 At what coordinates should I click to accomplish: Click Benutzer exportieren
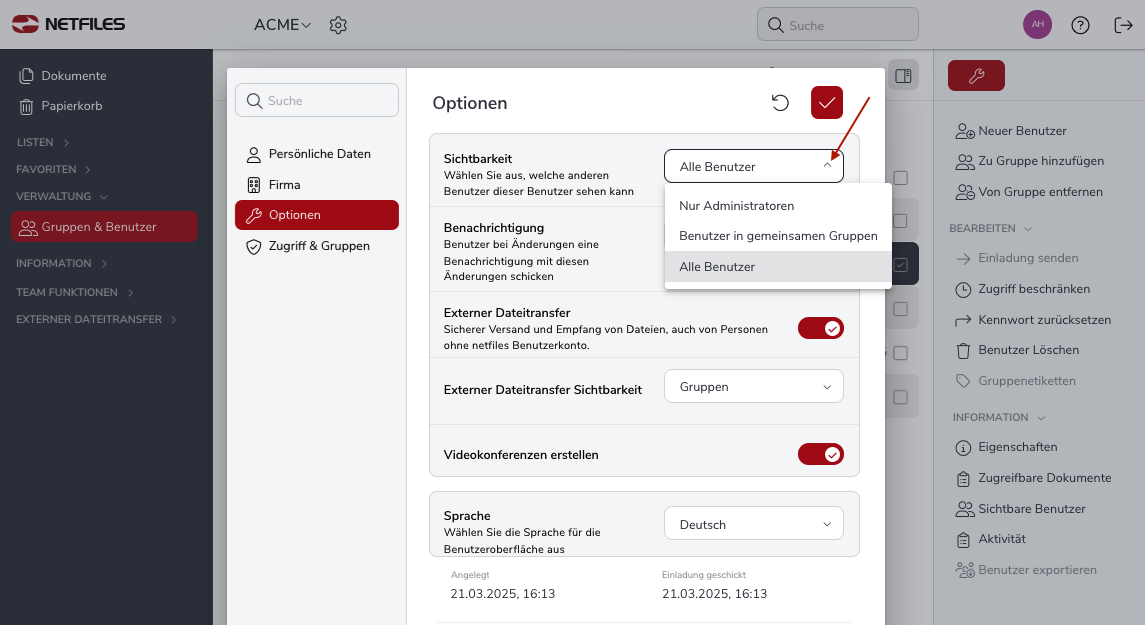1026,570
